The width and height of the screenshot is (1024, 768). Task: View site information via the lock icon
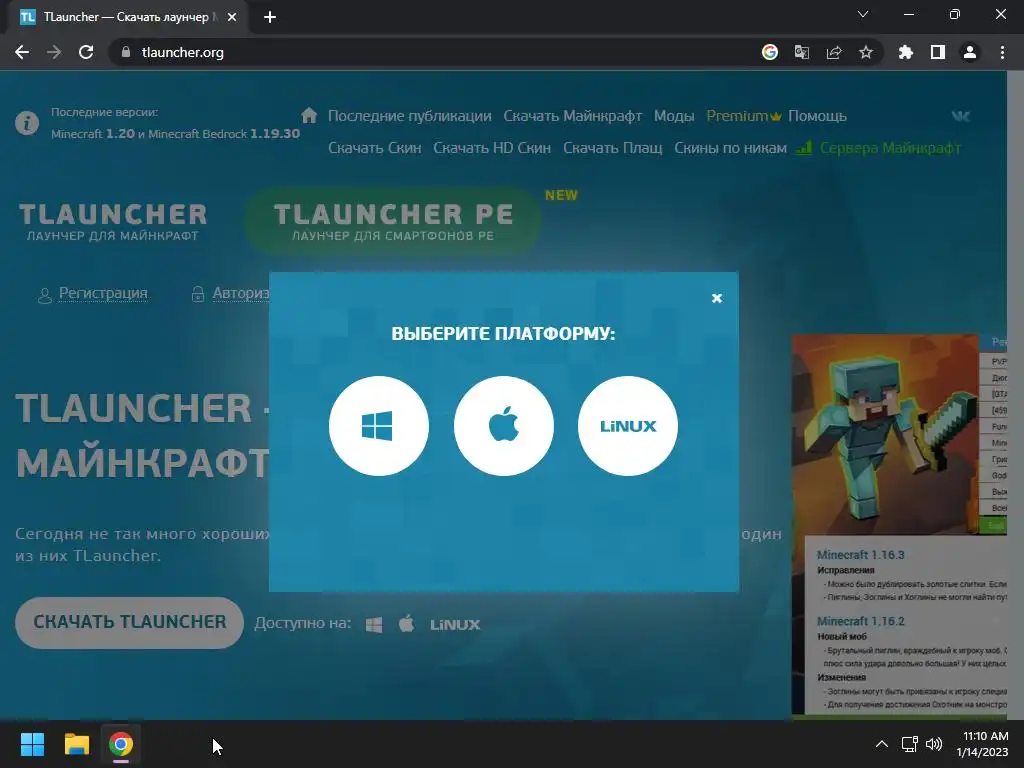[x=126, y=52]
